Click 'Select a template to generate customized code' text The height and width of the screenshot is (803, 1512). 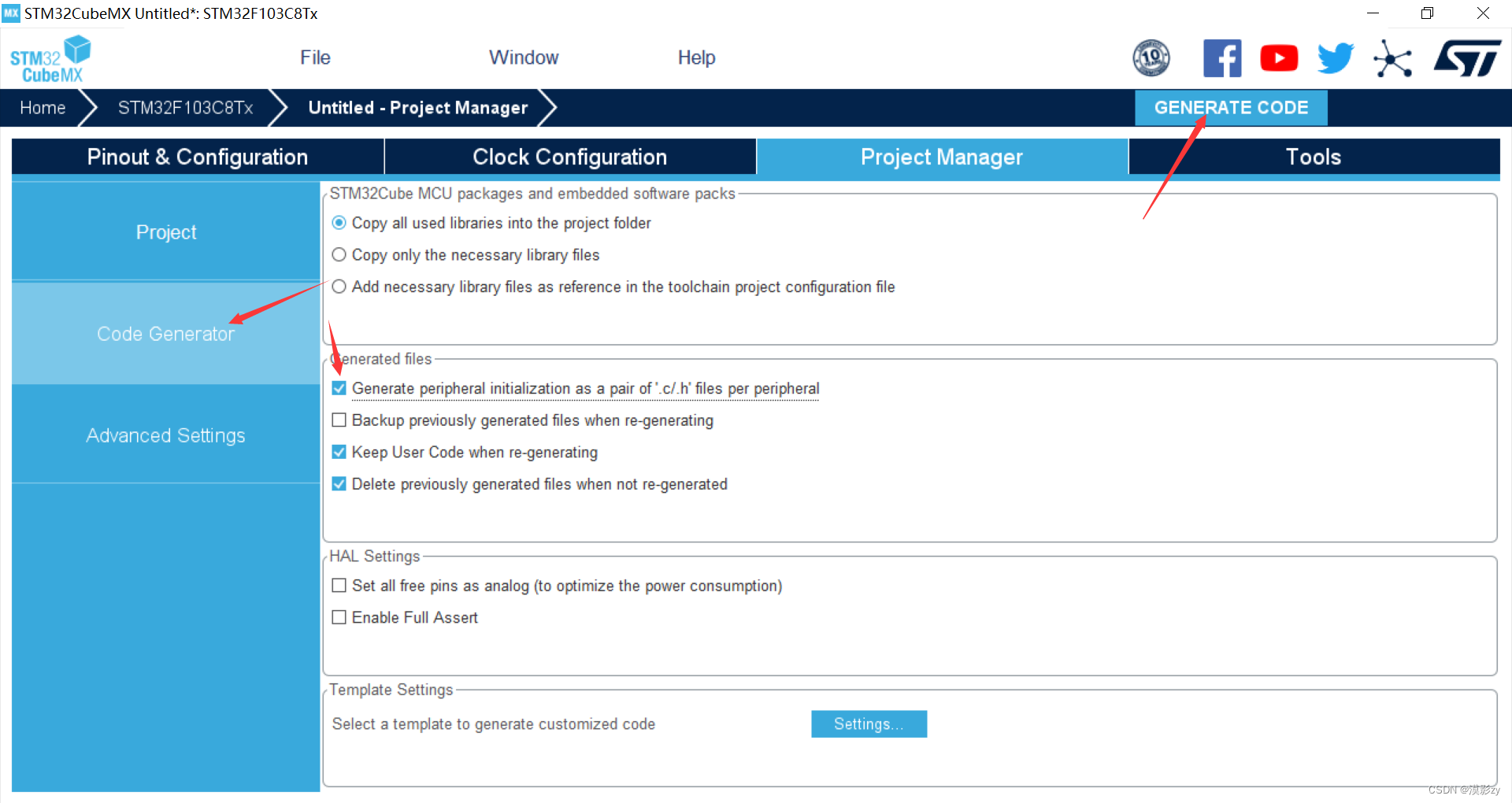coord(493,724)
